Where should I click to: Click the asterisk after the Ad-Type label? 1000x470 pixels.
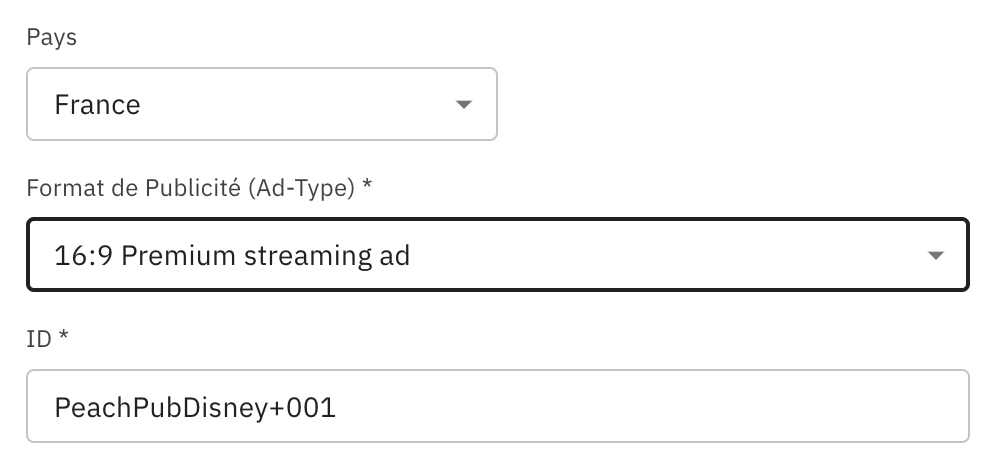point(367,187)
